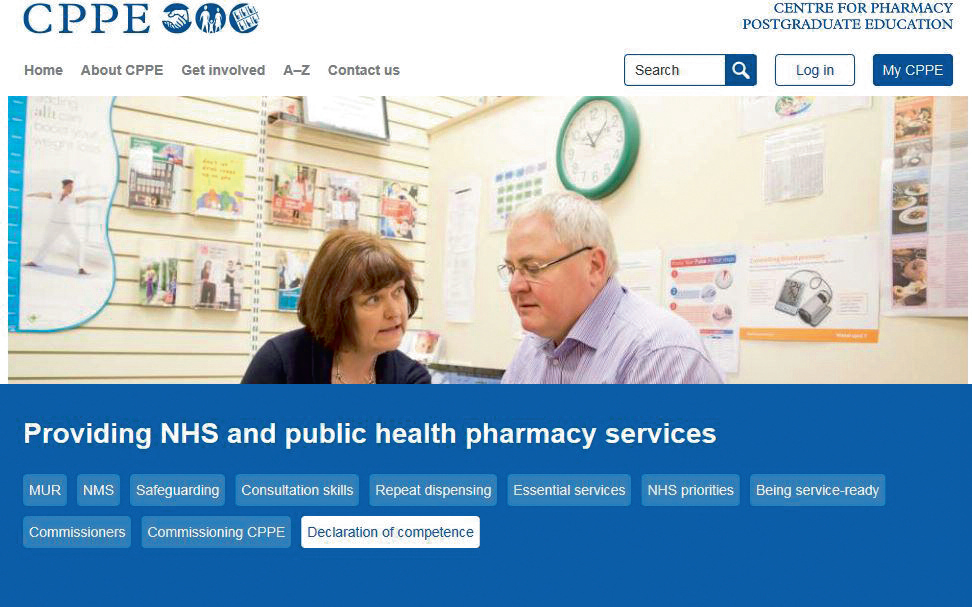Image resolution: width=972 pixels, height=607 pixels.
Task: Click the pharmacy consultation banner photo
Action: point(487,240)
